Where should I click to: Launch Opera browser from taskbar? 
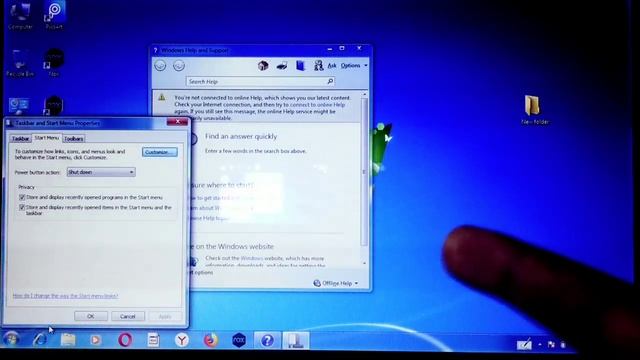[125, 340]
